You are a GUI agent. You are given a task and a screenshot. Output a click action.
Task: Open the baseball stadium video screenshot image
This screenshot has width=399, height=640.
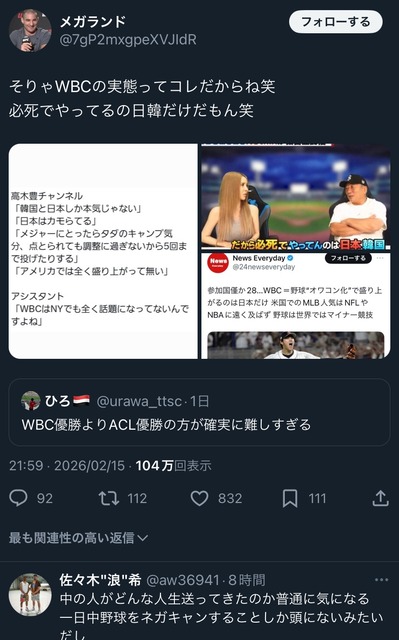click(x=295, y=197)
